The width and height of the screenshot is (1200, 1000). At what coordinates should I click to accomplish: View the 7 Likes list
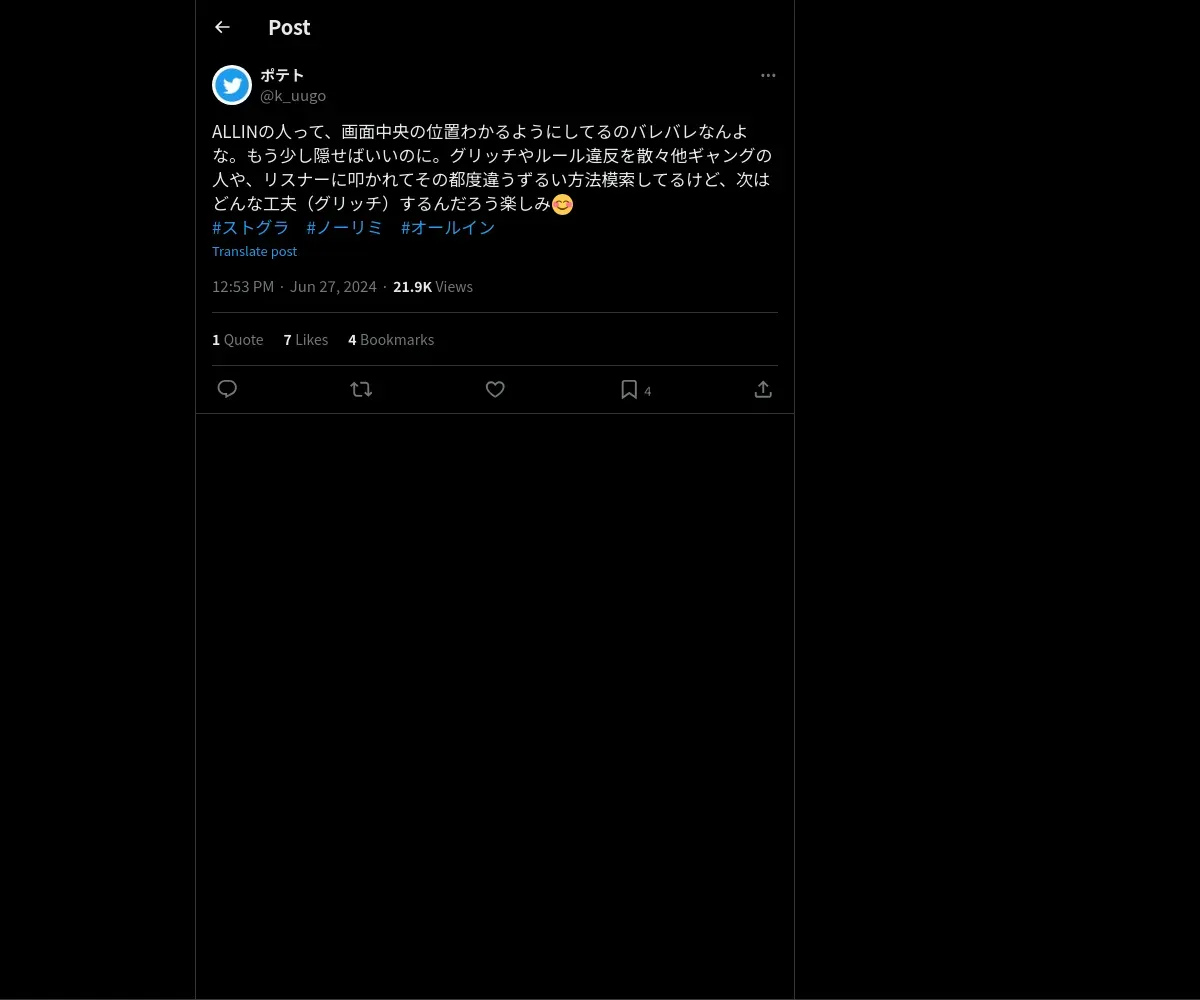click(x=306, y=339)
